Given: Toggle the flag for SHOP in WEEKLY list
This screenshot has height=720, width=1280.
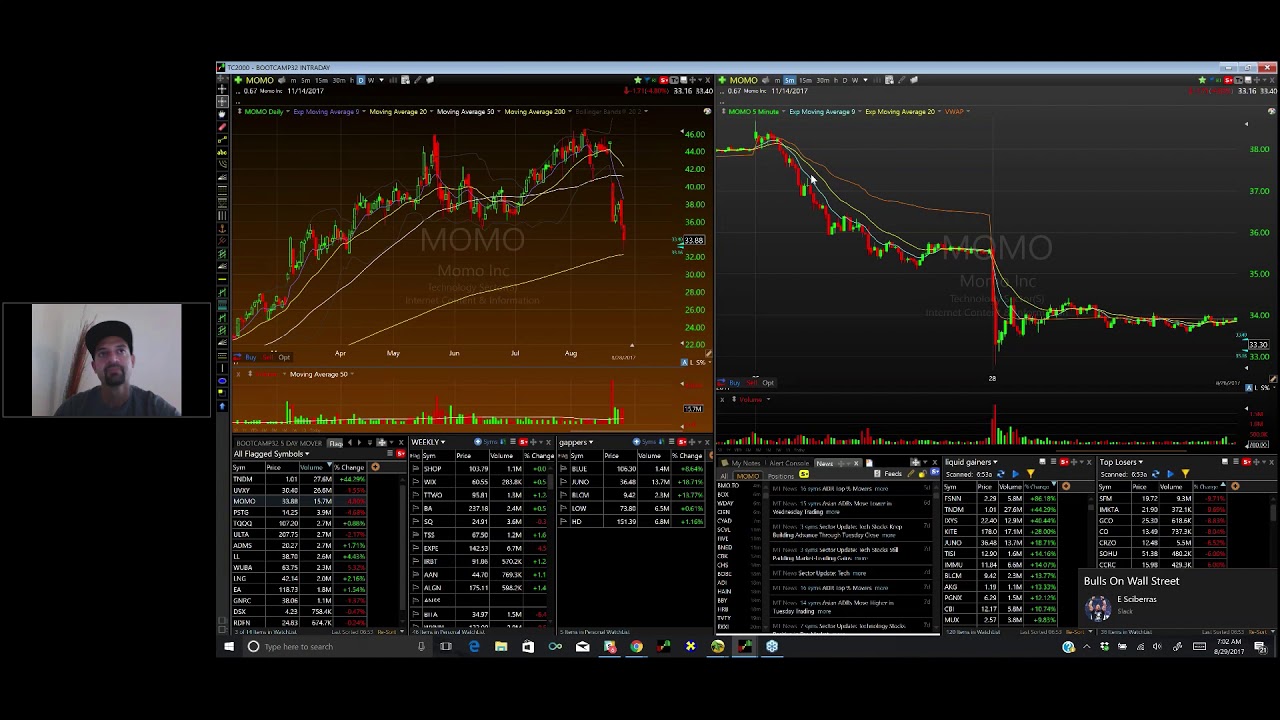Looking at the screenshot, I should click(416, 468).
